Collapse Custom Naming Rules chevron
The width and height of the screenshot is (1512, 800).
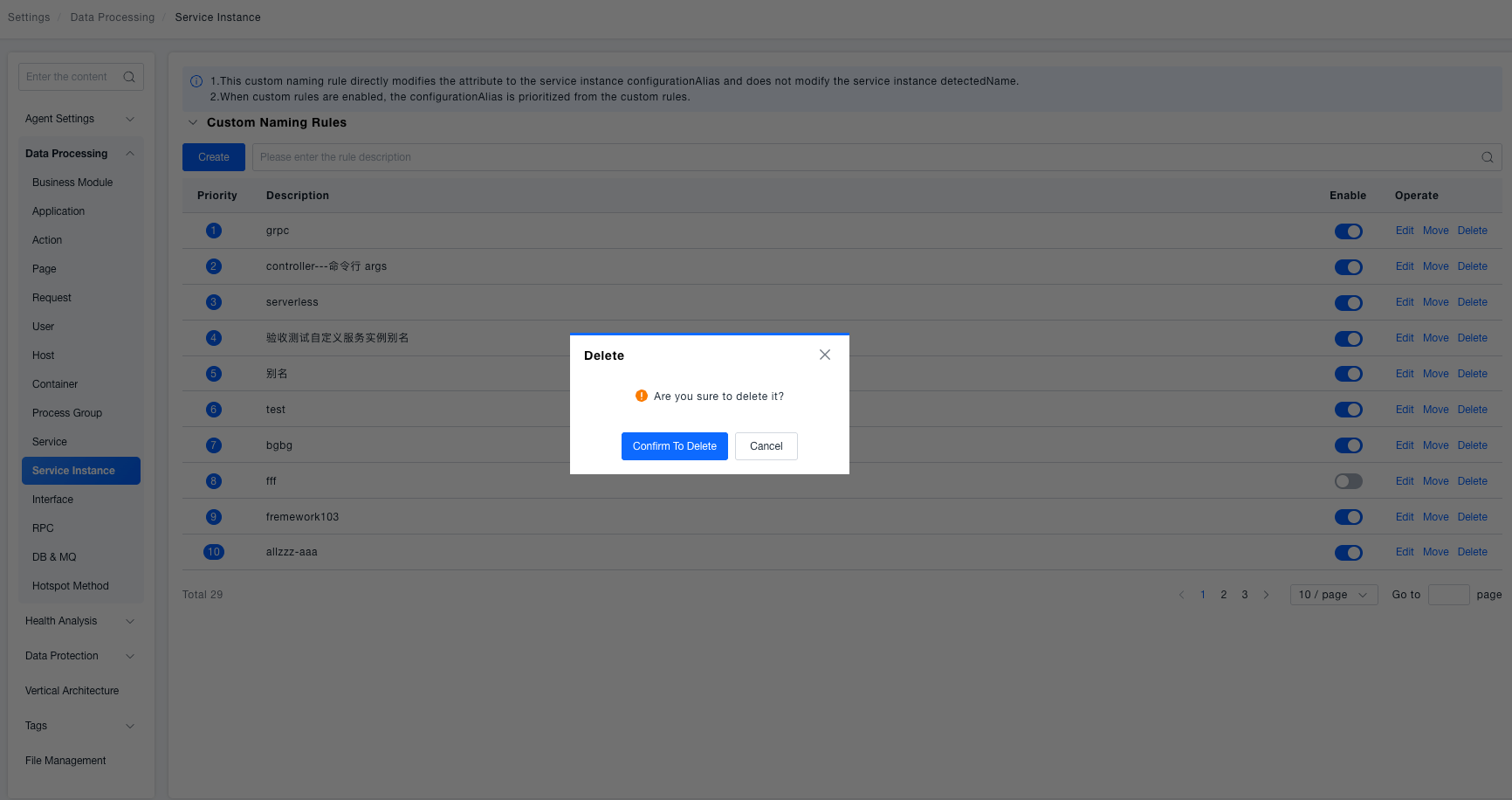tap(193, 122)
